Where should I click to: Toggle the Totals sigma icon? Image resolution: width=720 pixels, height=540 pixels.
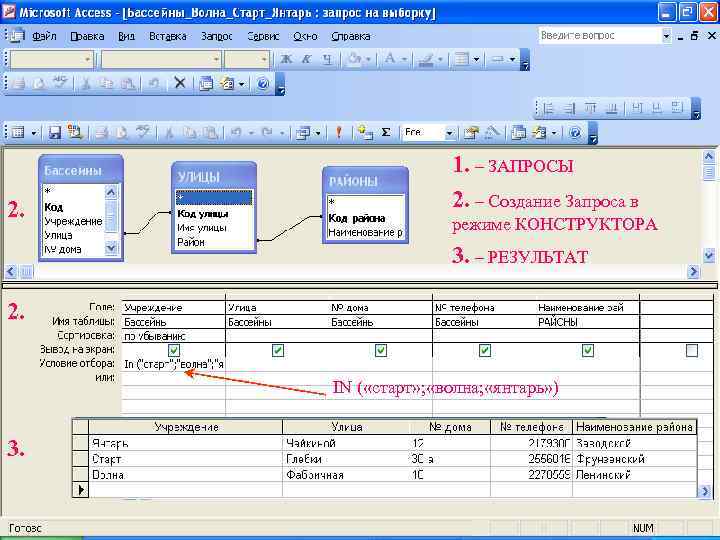(x=386, y=133)
